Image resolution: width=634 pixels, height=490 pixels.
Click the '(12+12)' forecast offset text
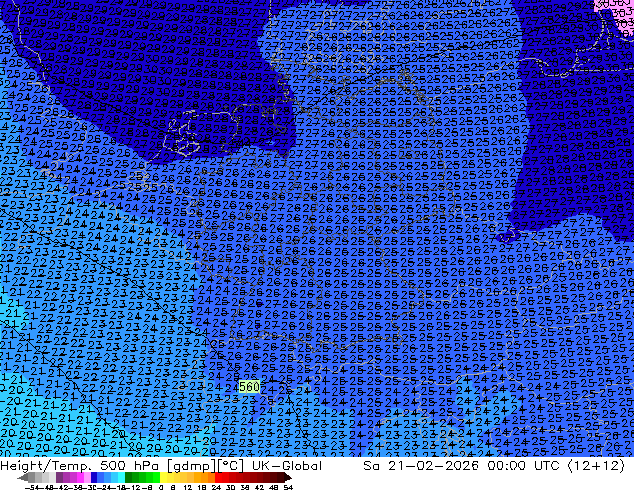click(596, 466)
